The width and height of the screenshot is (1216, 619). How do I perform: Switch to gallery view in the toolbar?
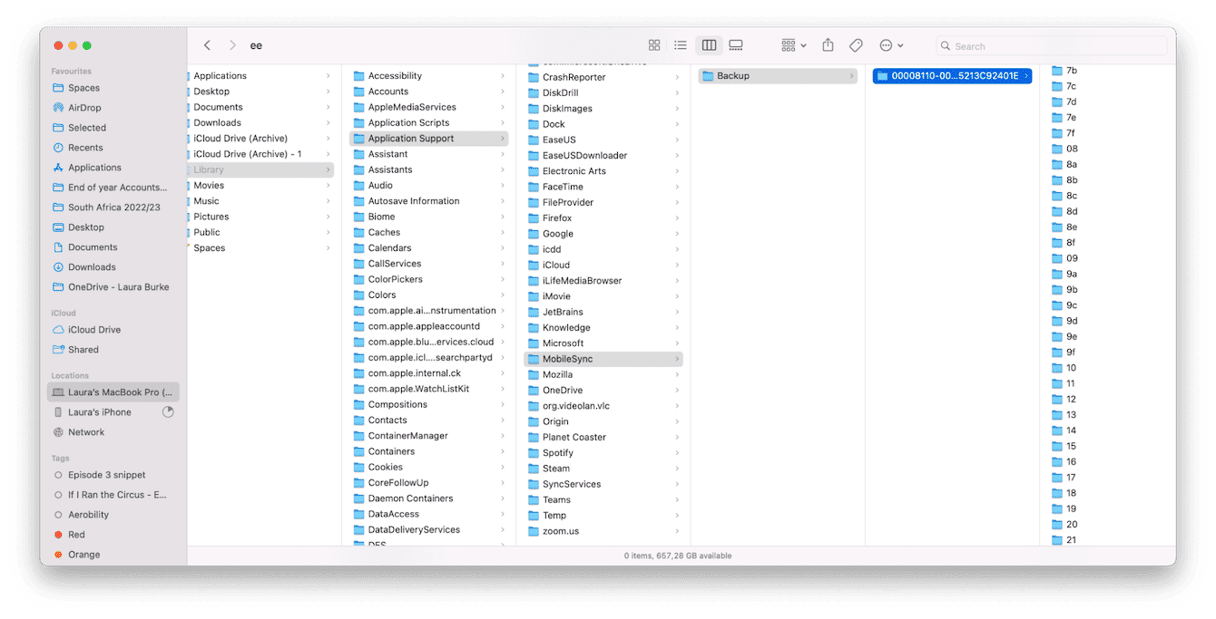[x=736, y=45]
